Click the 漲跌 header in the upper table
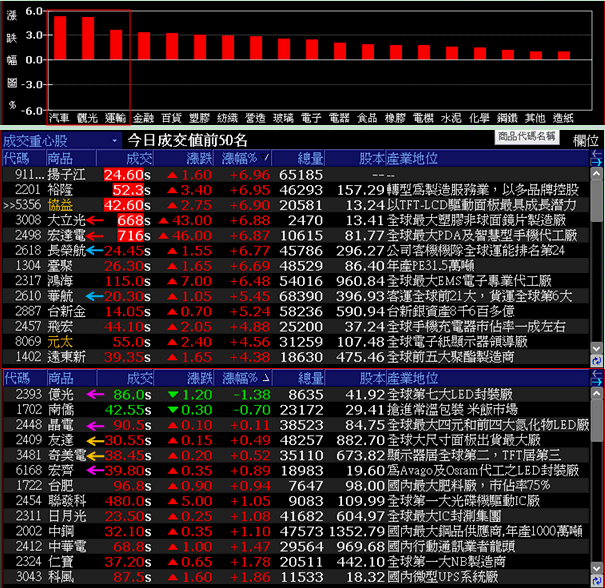605x588 pixels. [x=184, y=158]
